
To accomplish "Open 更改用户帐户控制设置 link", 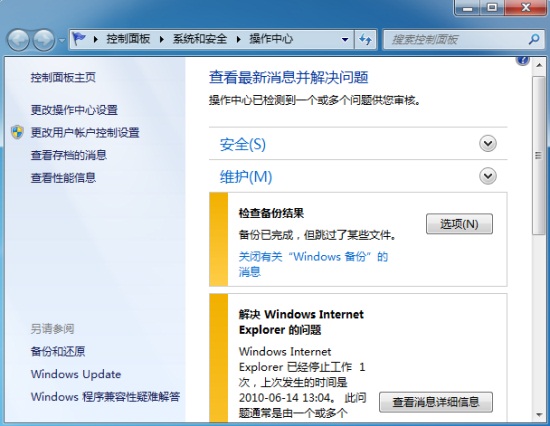I will coord(85,132).
